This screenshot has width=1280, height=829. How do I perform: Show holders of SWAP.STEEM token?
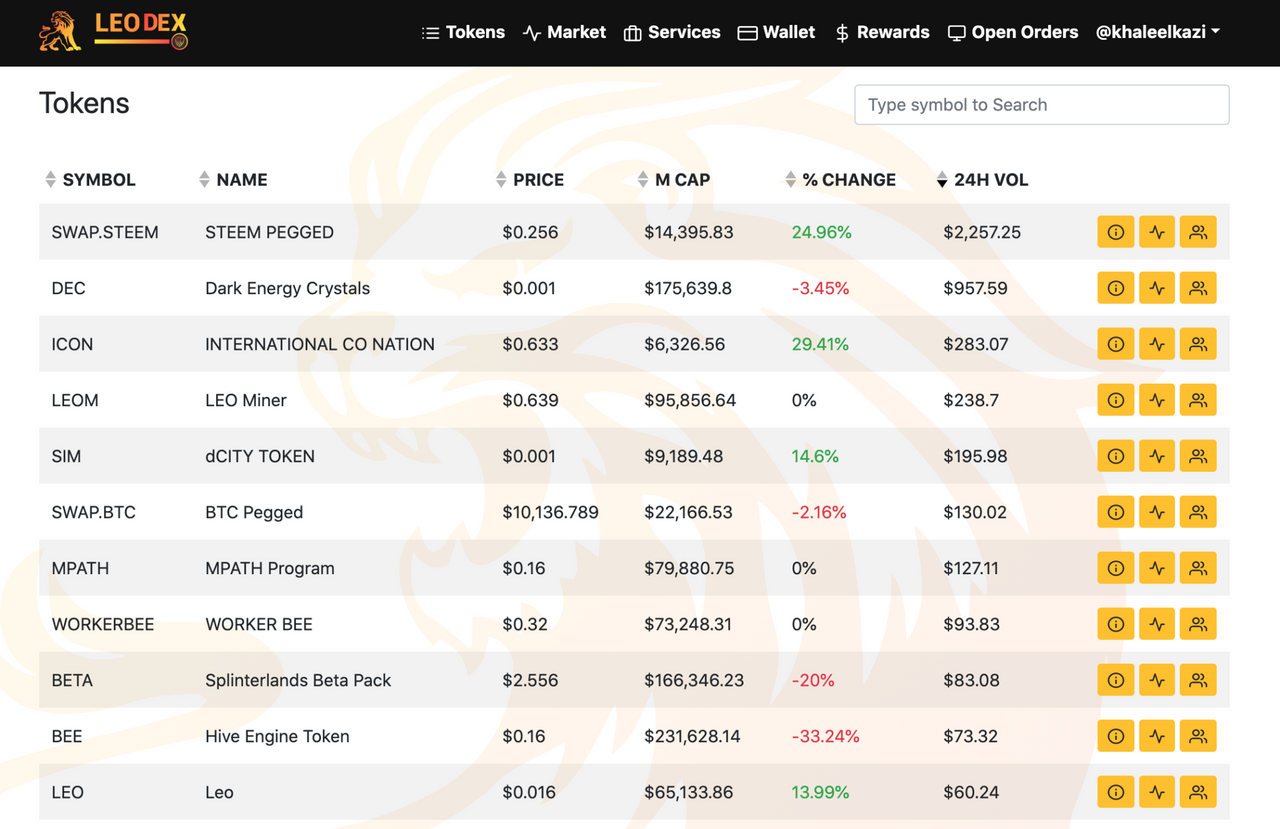click(1198, 232)
